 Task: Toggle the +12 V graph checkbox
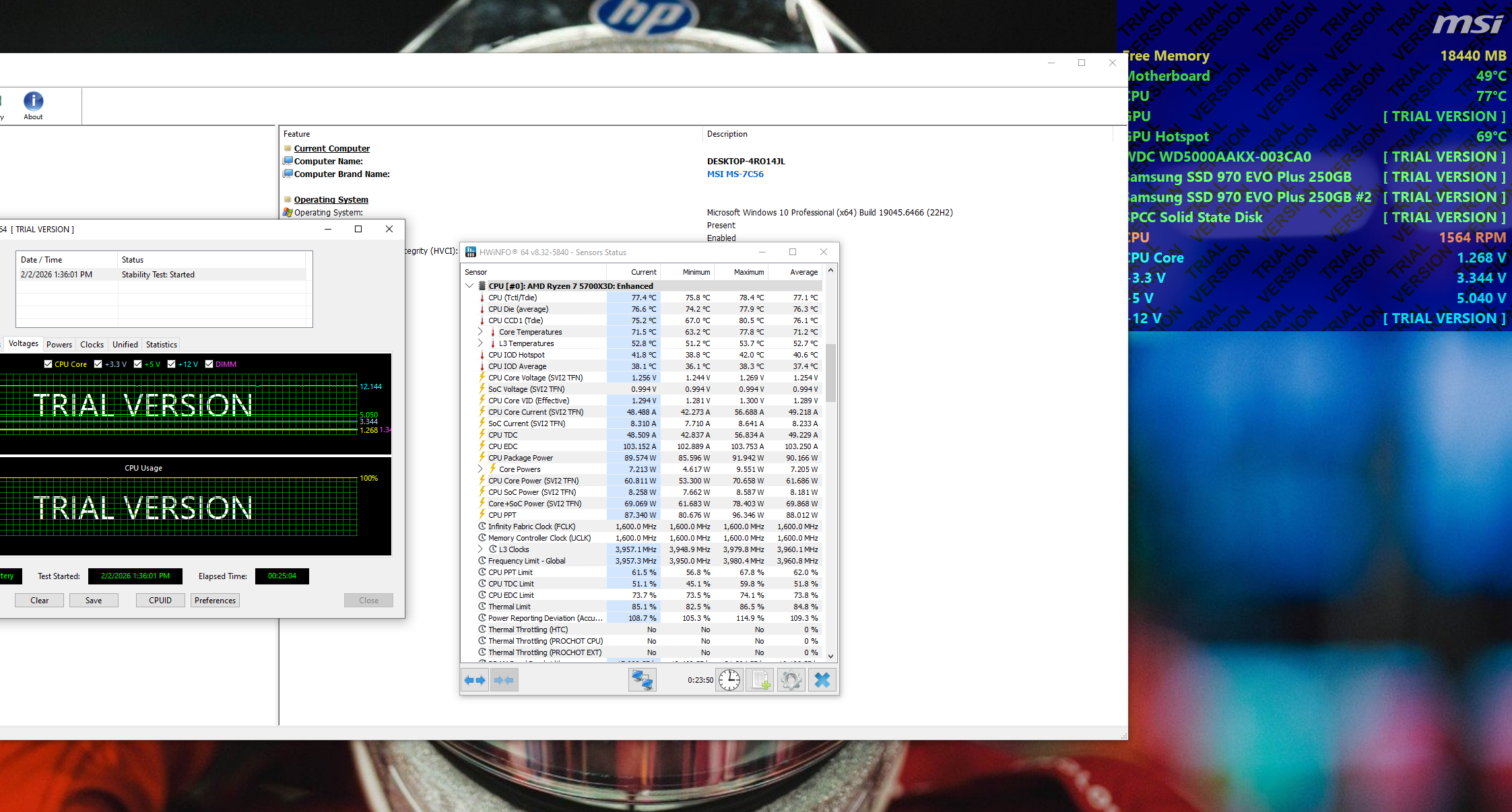171,364
